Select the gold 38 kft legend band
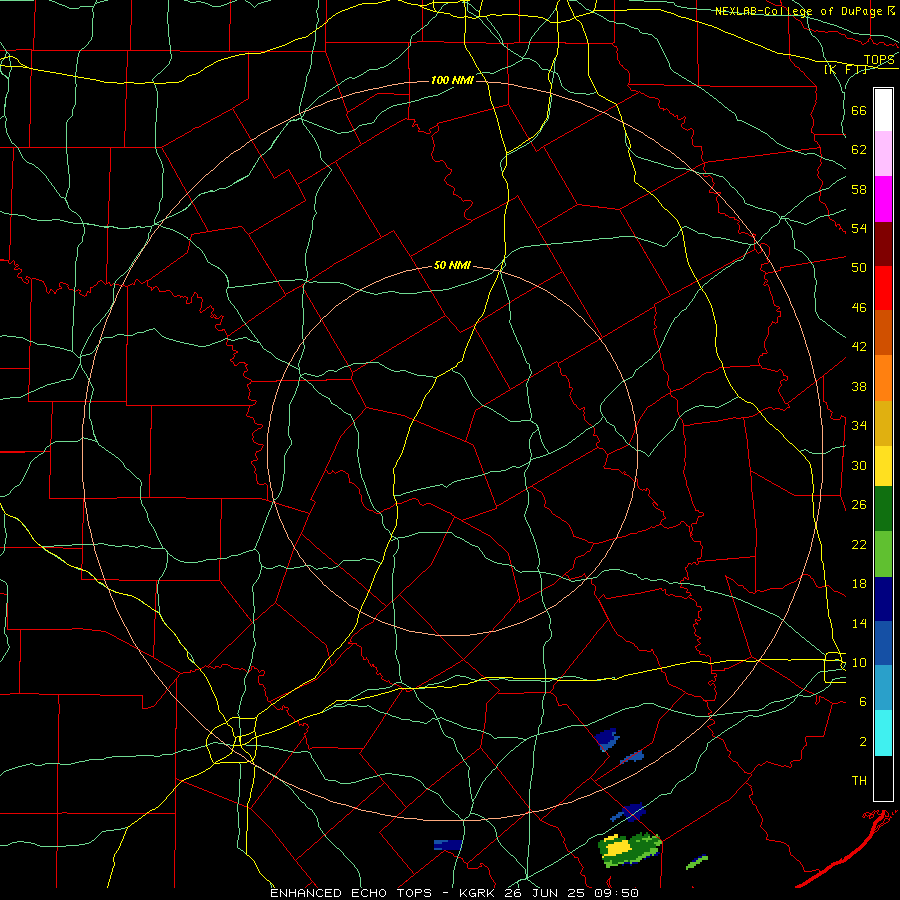 point(883,423)
